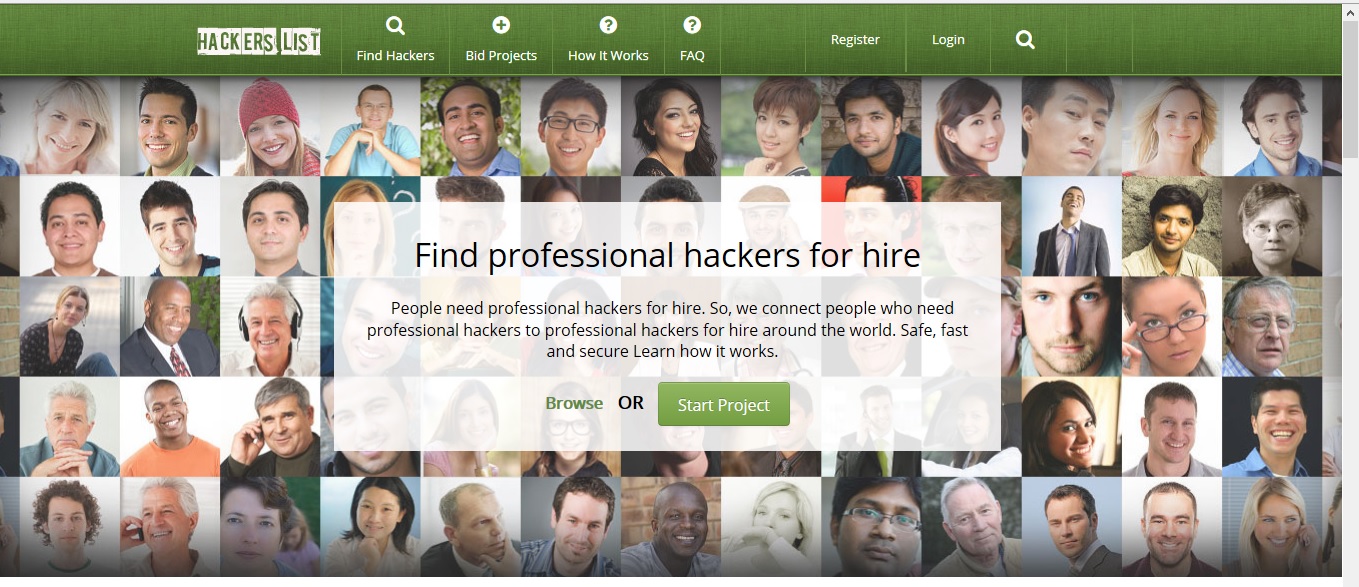Open the How It Works page
The width and height of the screenshot is (1359, 587).
(608, 56)
